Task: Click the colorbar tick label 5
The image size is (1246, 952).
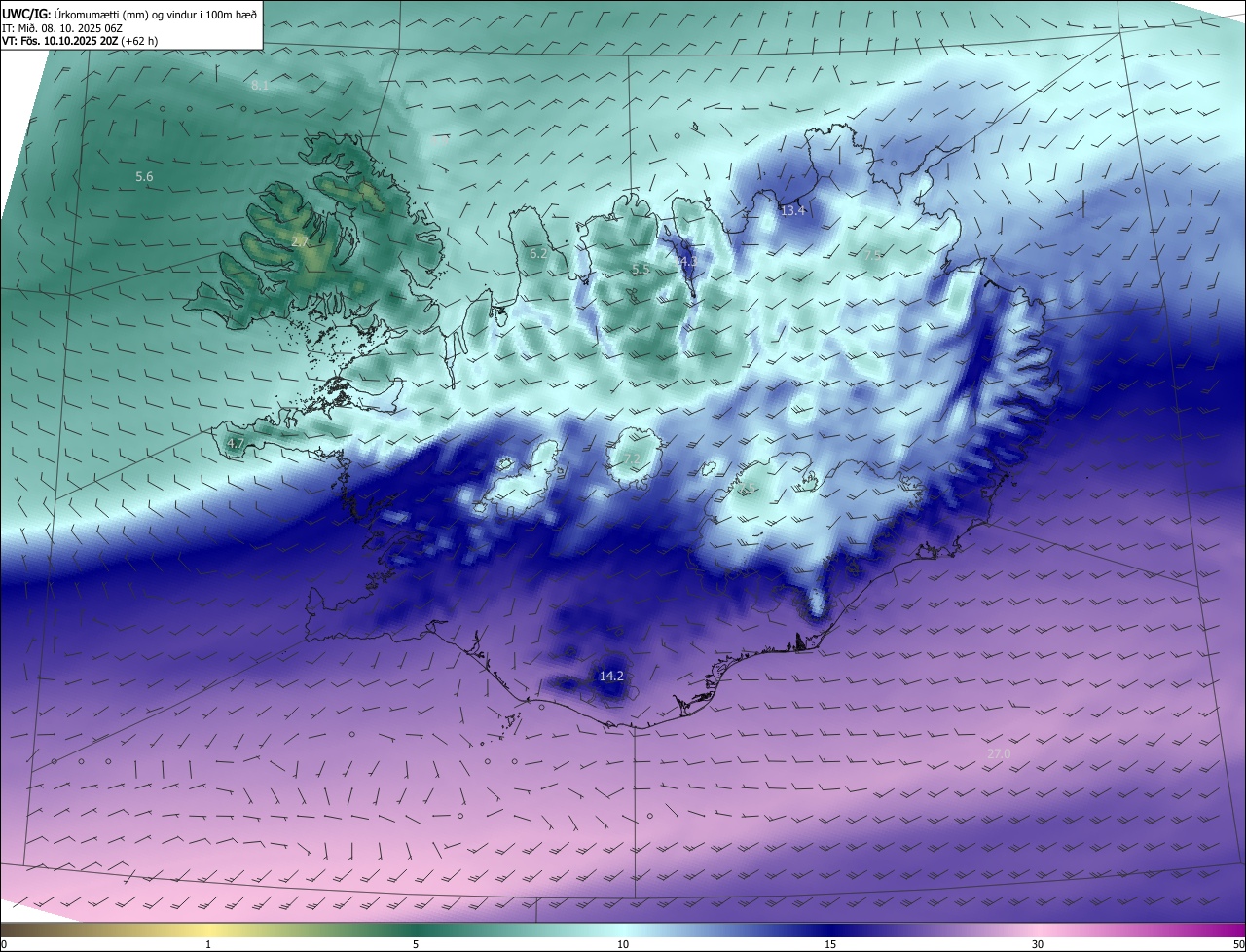Action: coord(416,944)
